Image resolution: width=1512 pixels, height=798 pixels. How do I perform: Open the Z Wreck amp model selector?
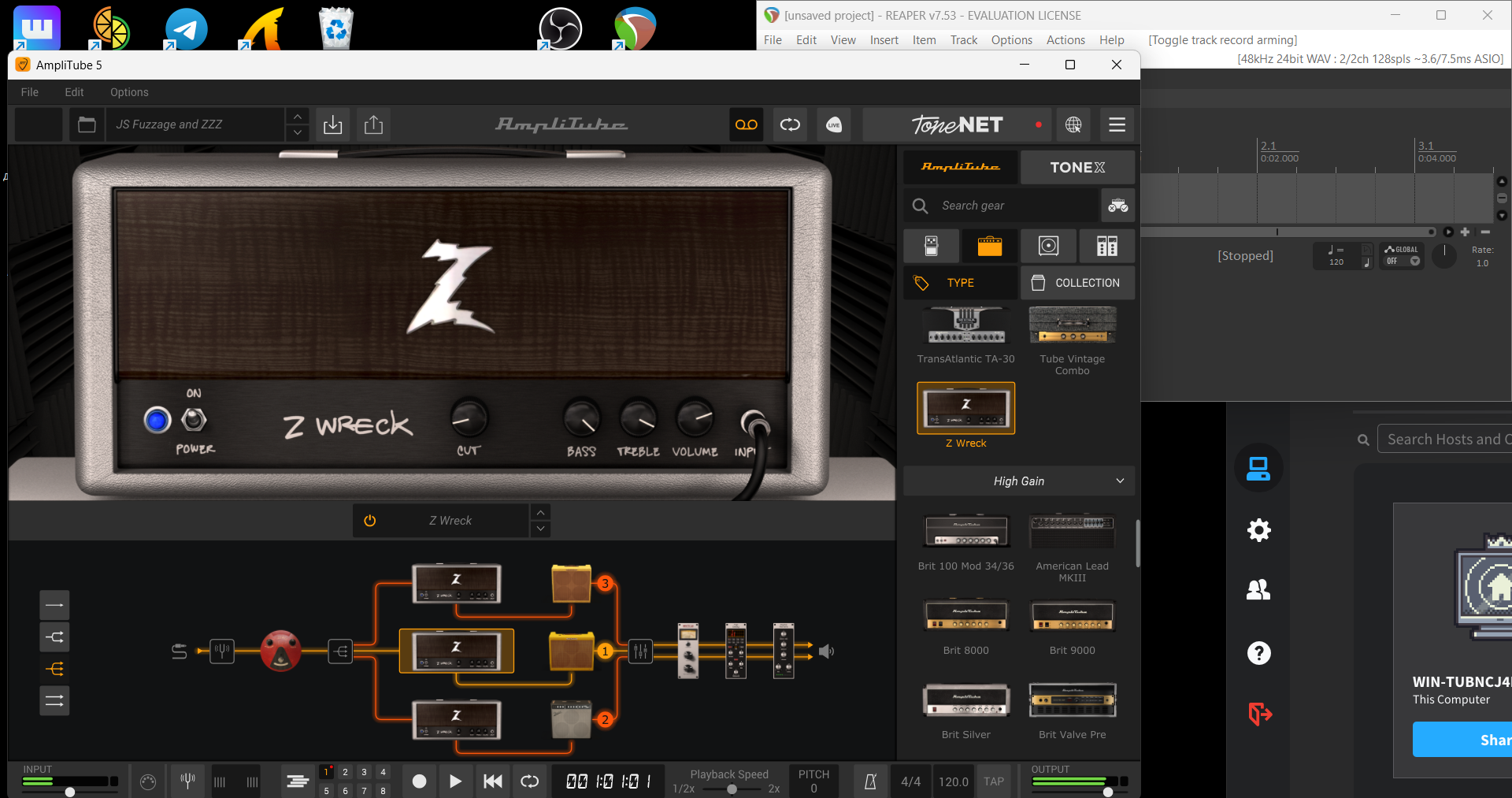point(450,521)
